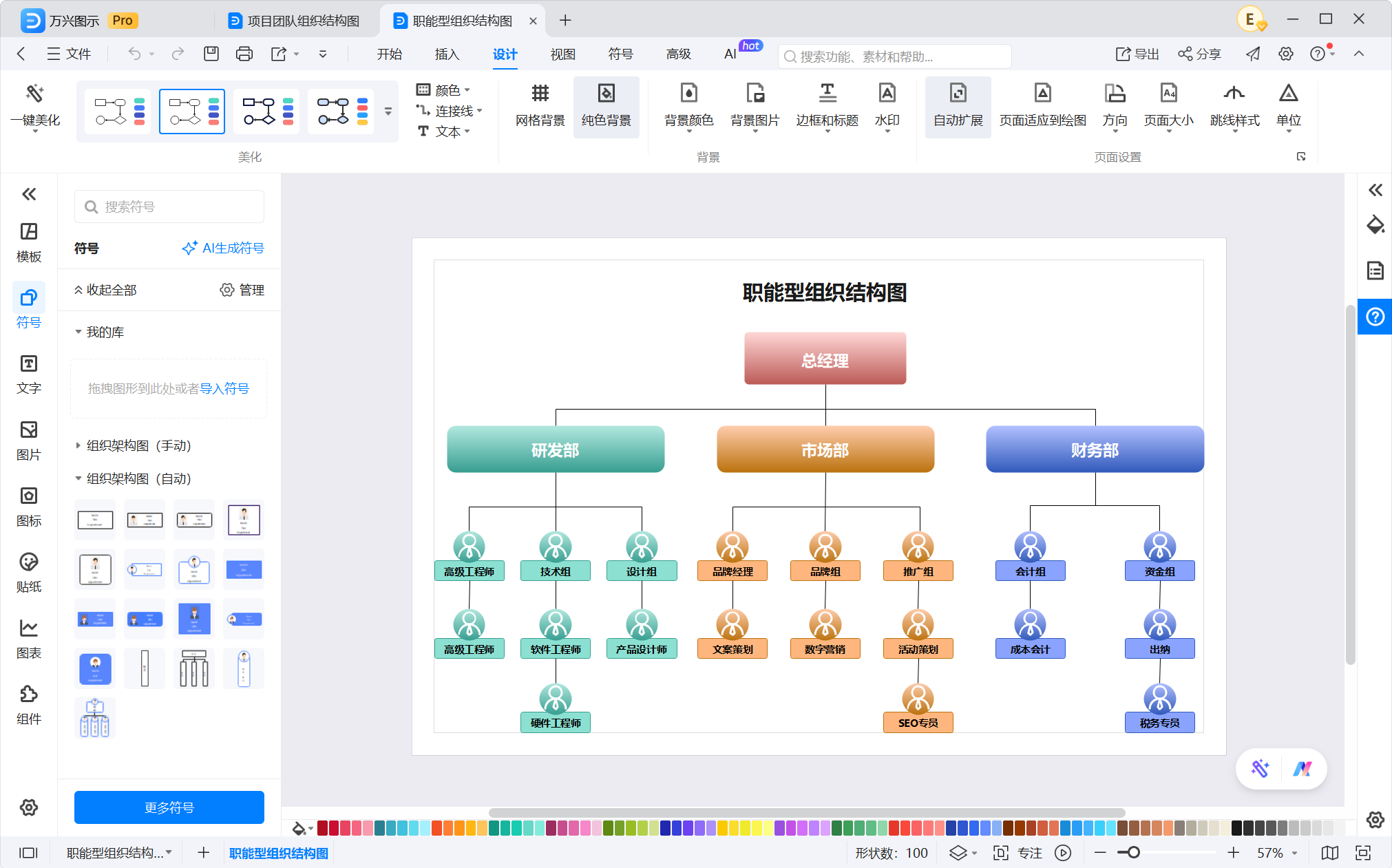Open page setup dialog launcher
Screen dimensions: 1392x868
click(1301, 157)
